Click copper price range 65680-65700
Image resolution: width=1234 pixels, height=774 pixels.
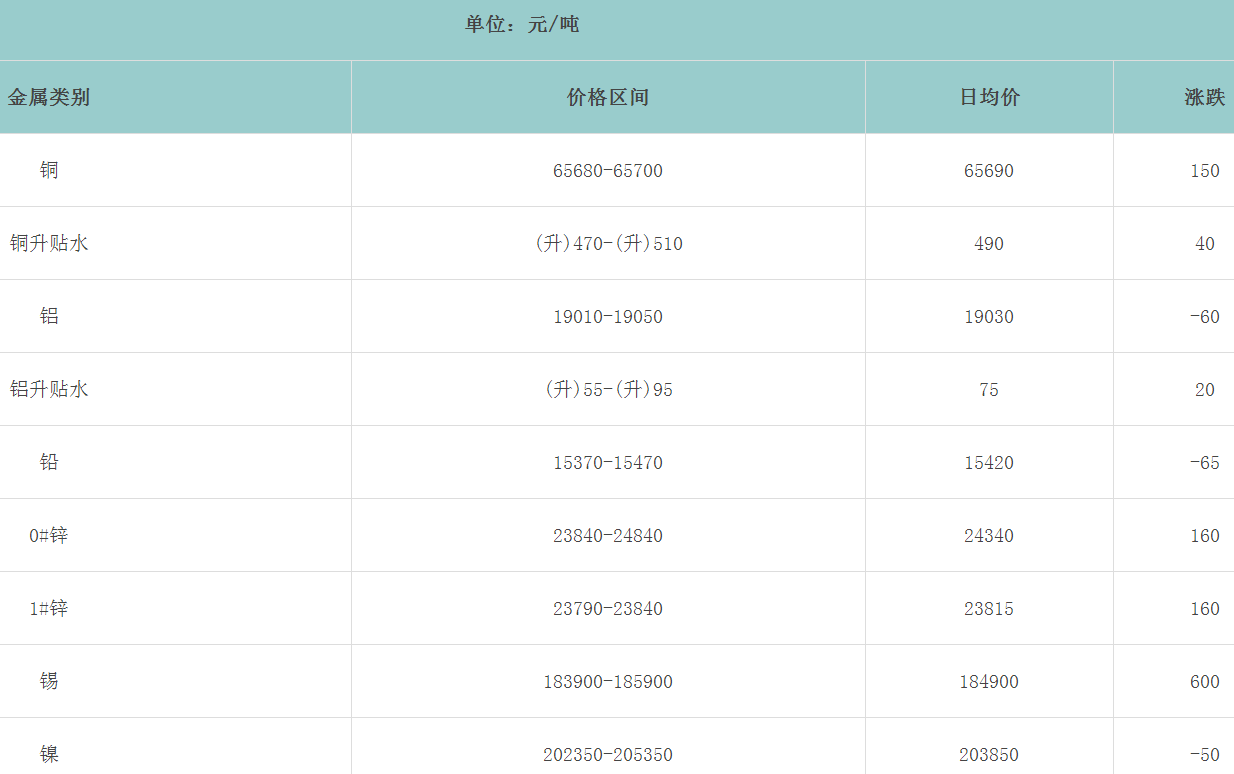[x=608, y=171]
